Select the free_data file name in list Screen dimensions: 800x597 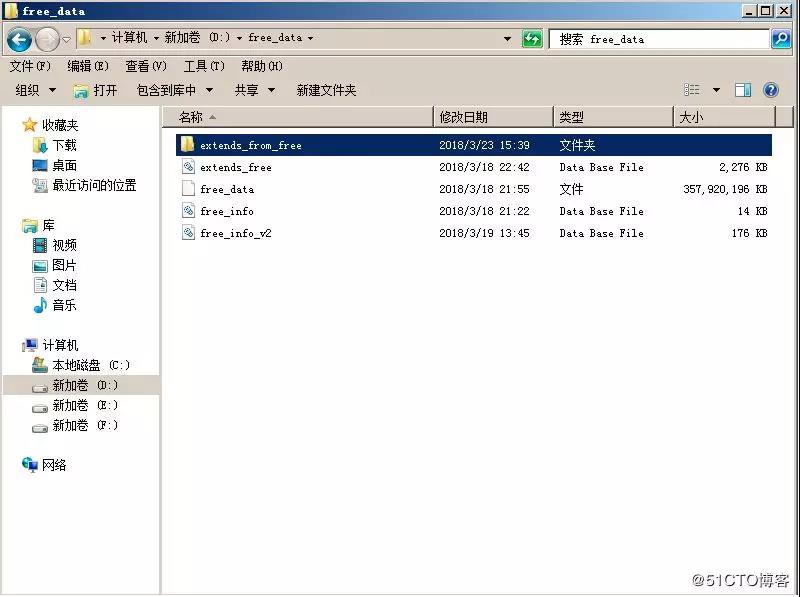[227, 189]
